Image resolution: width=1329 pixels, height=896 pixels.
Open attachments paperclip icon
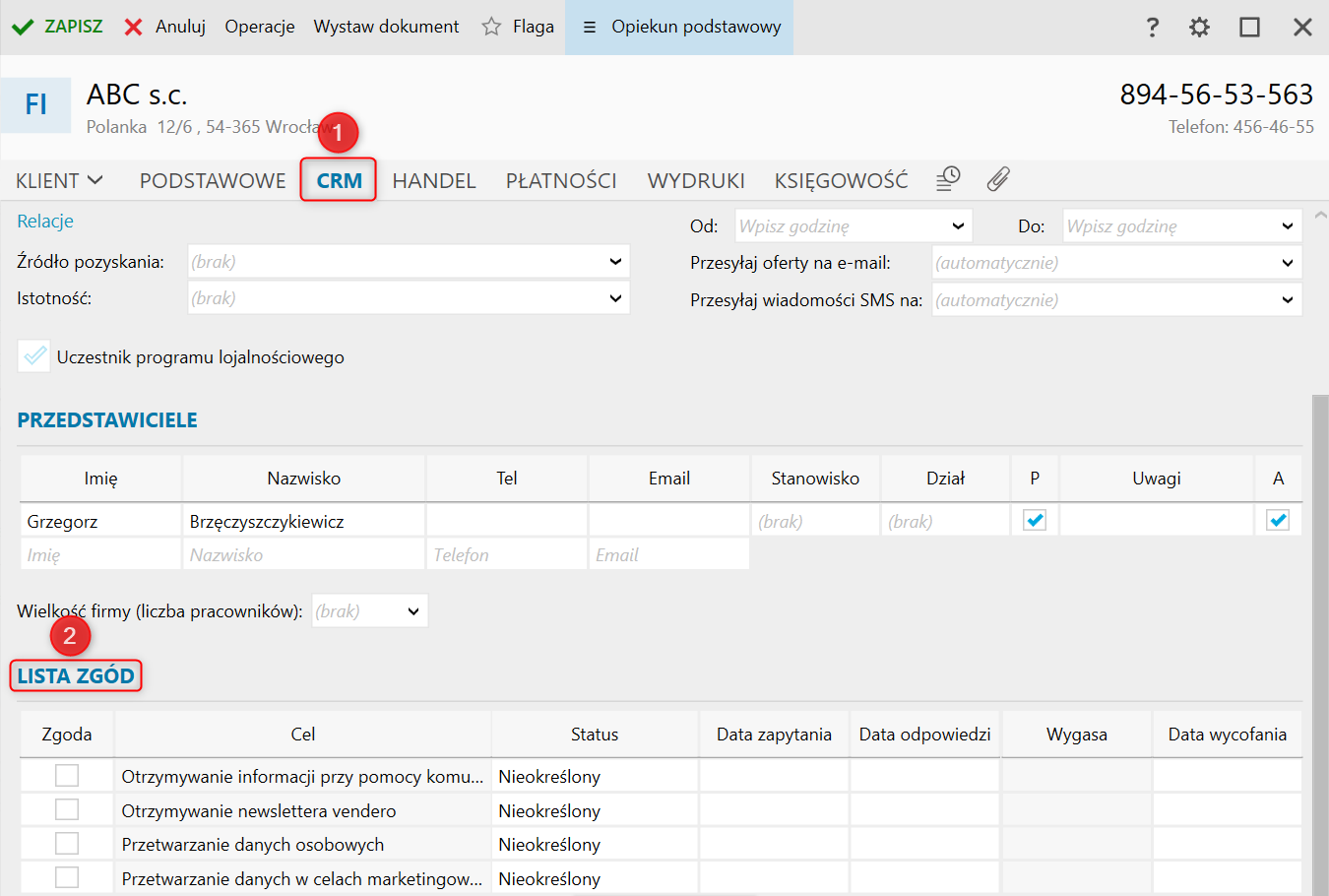point(998,179)
